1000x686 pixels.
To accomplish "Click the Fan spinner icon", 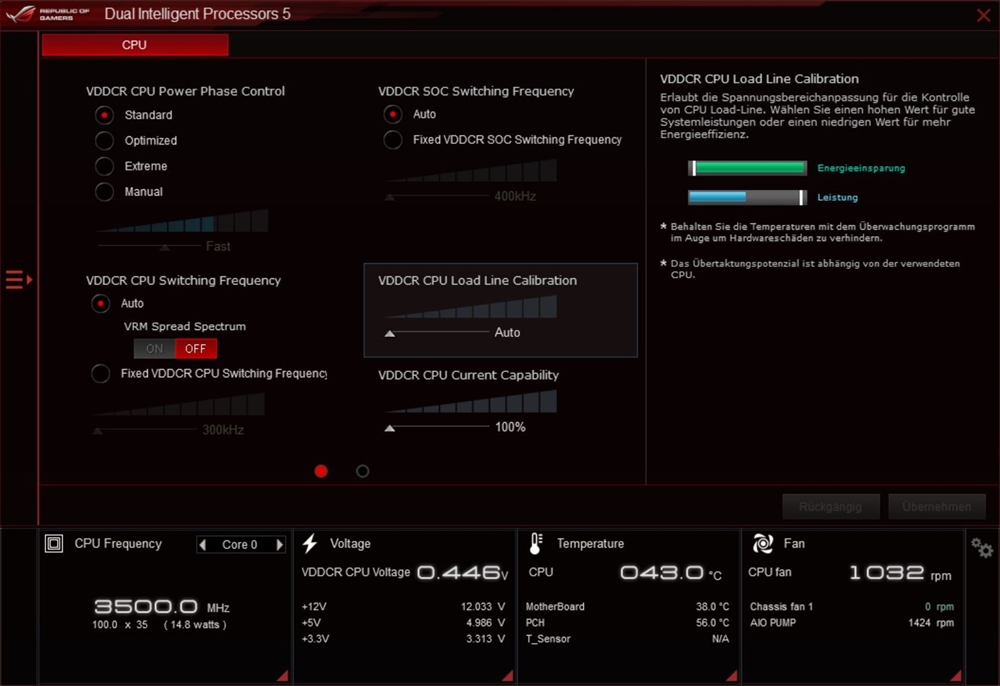I will coord(763,543).
